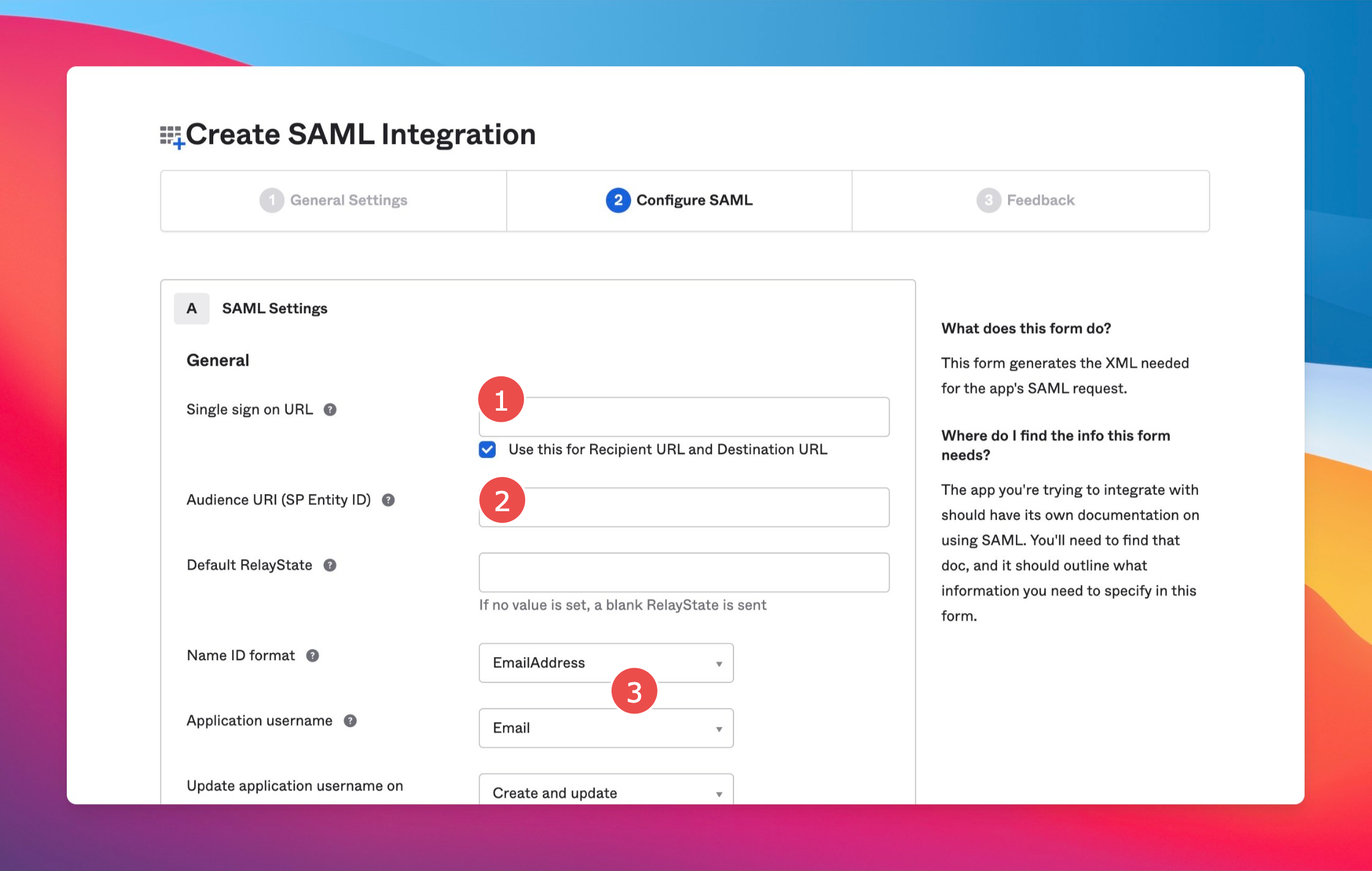
Task: Click the Default RelayState text box
Action: [x=684, y=572]
